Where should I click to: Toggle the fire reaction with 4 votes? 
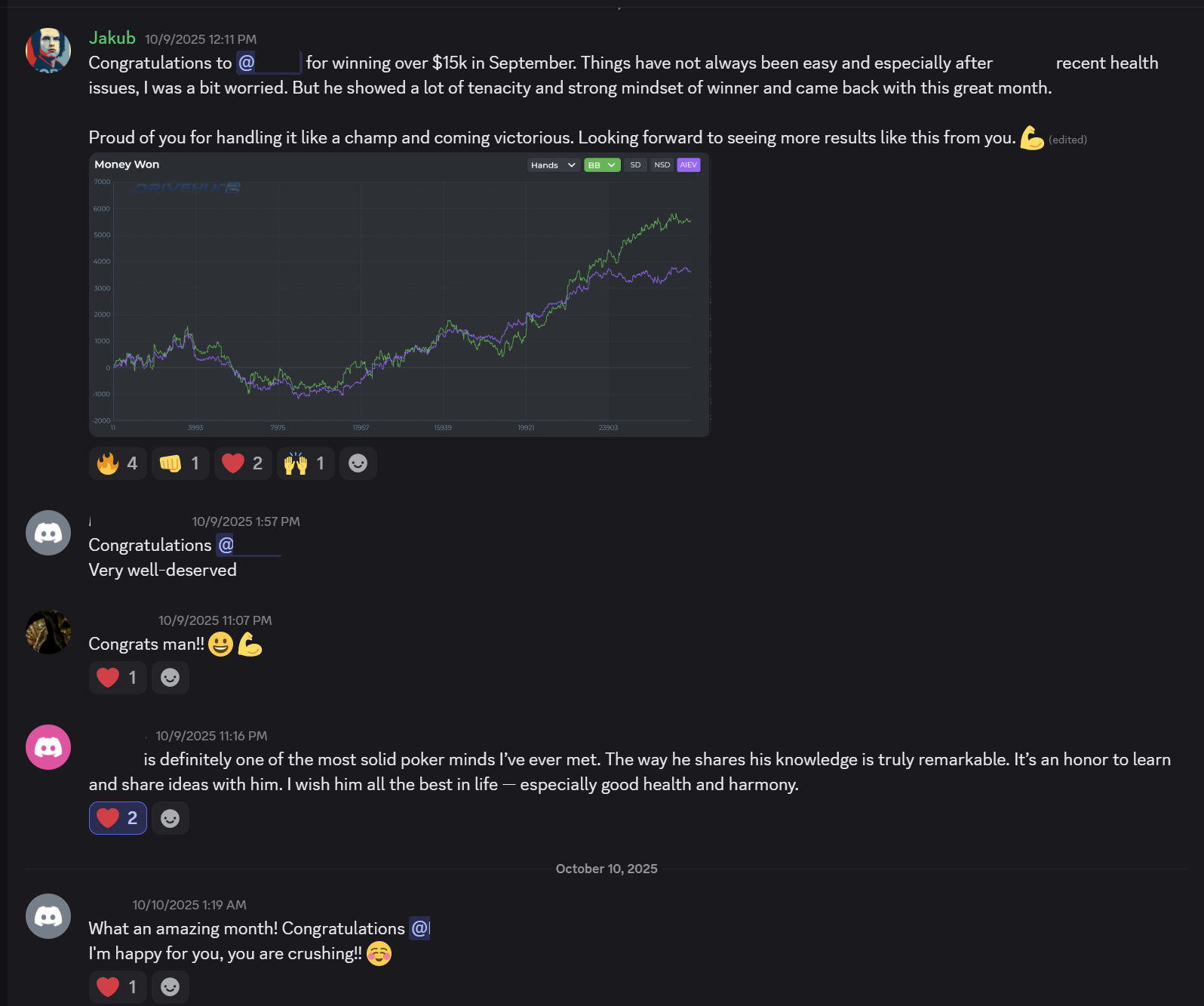(x=118, y=463)
